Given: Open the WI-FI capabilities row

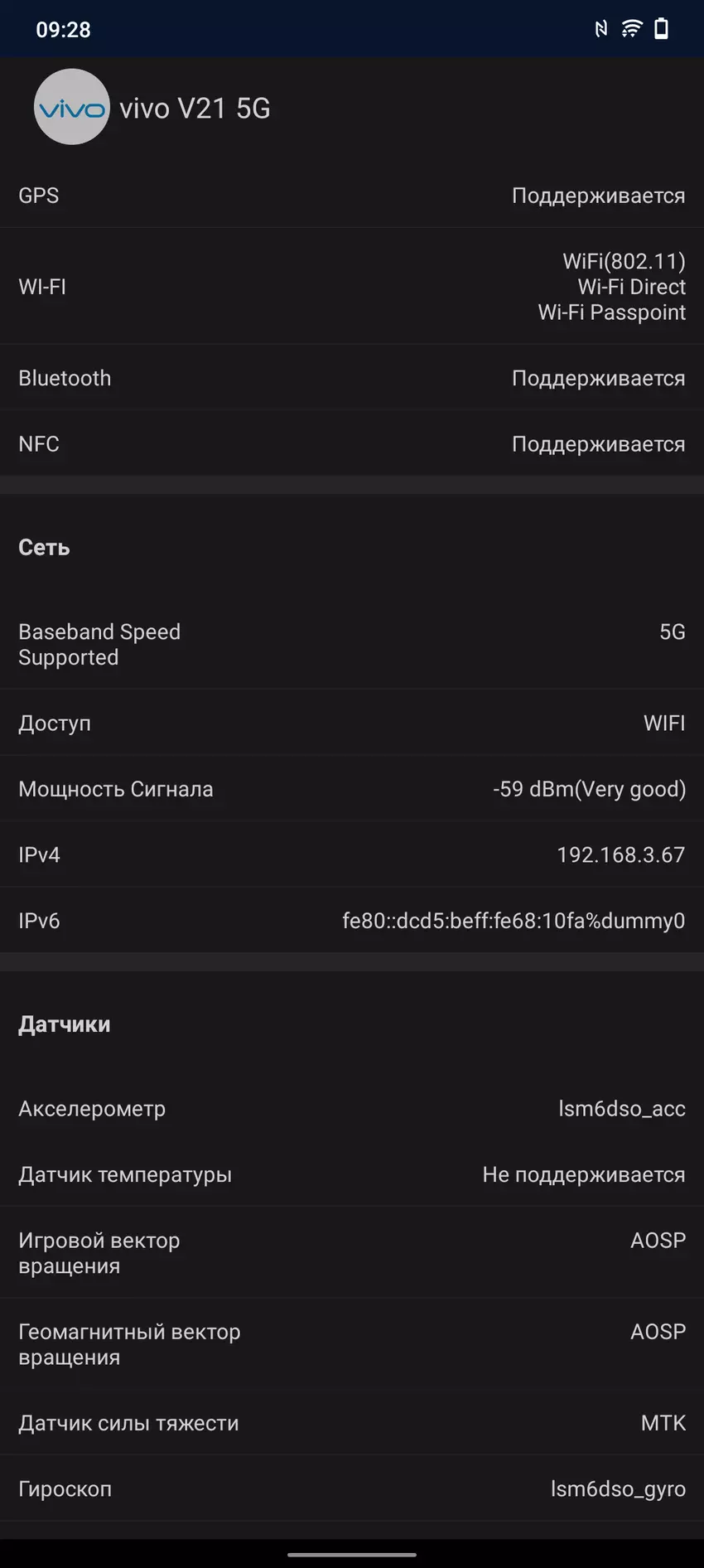Looking at the screenshot, I should [x=352, y=287].
